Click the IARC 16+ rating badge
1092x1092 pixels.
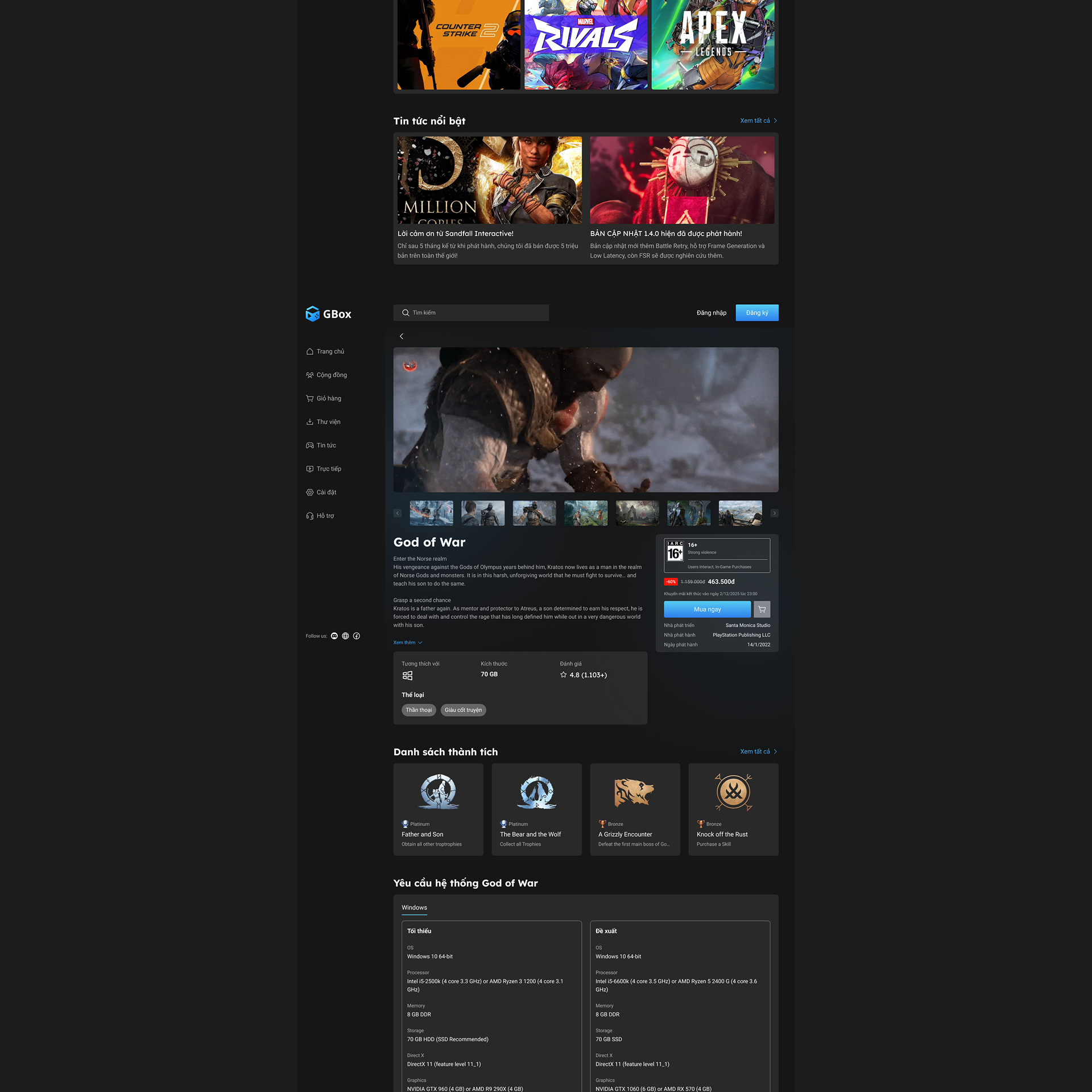675,551
